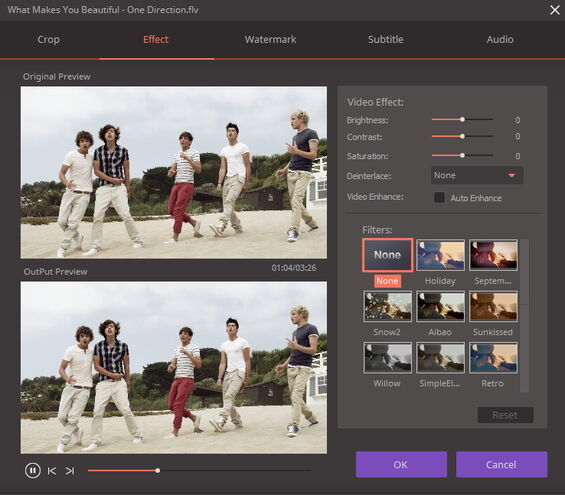Click the OK button
This screenshot has width=565, height=495.
click(x=401, y=464)
